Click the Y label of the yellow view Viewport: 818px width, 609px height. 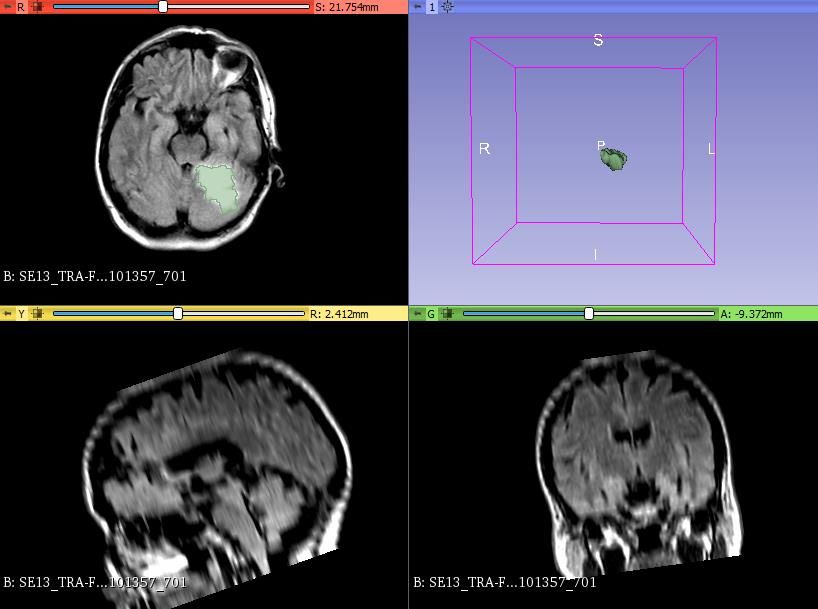(x=21, y=314)
